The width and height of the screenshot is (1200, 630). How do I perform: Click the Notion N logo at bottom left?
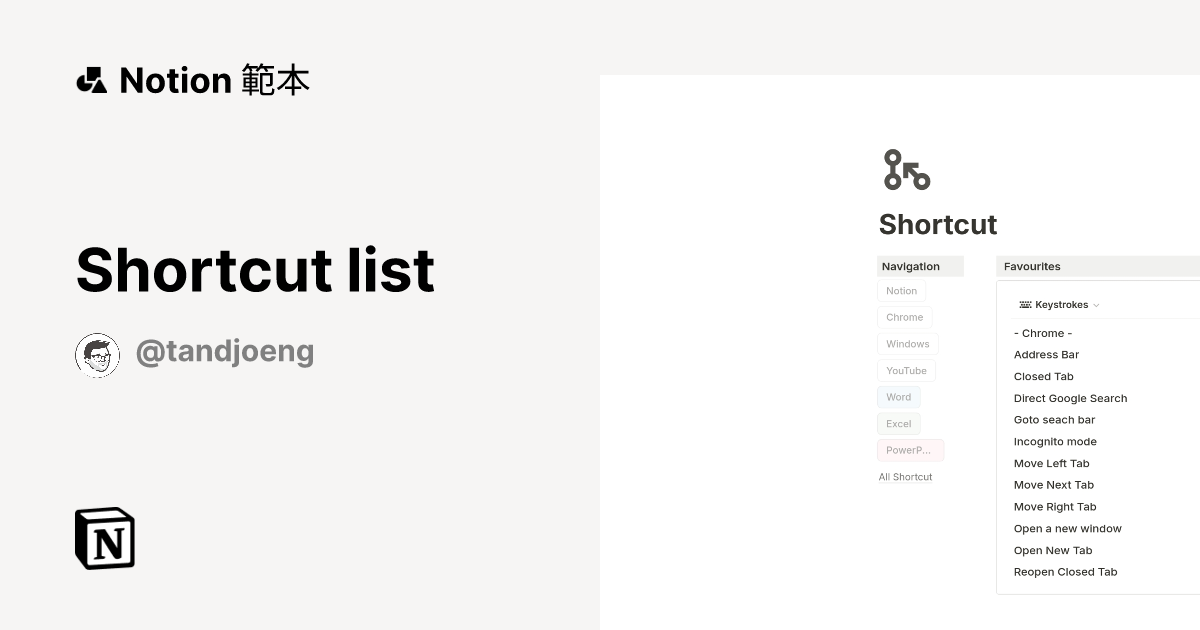(104, 538)
